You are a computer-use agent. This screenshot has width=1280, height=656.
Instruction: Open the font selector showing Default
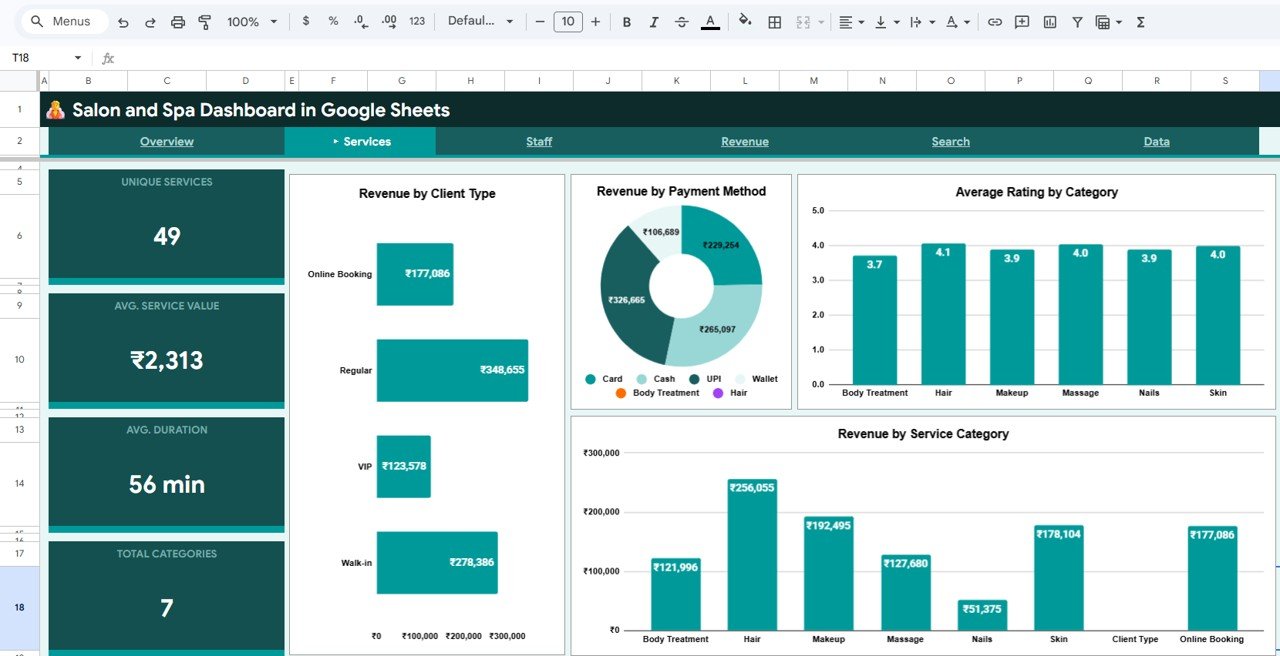click(x=480, y=20)
